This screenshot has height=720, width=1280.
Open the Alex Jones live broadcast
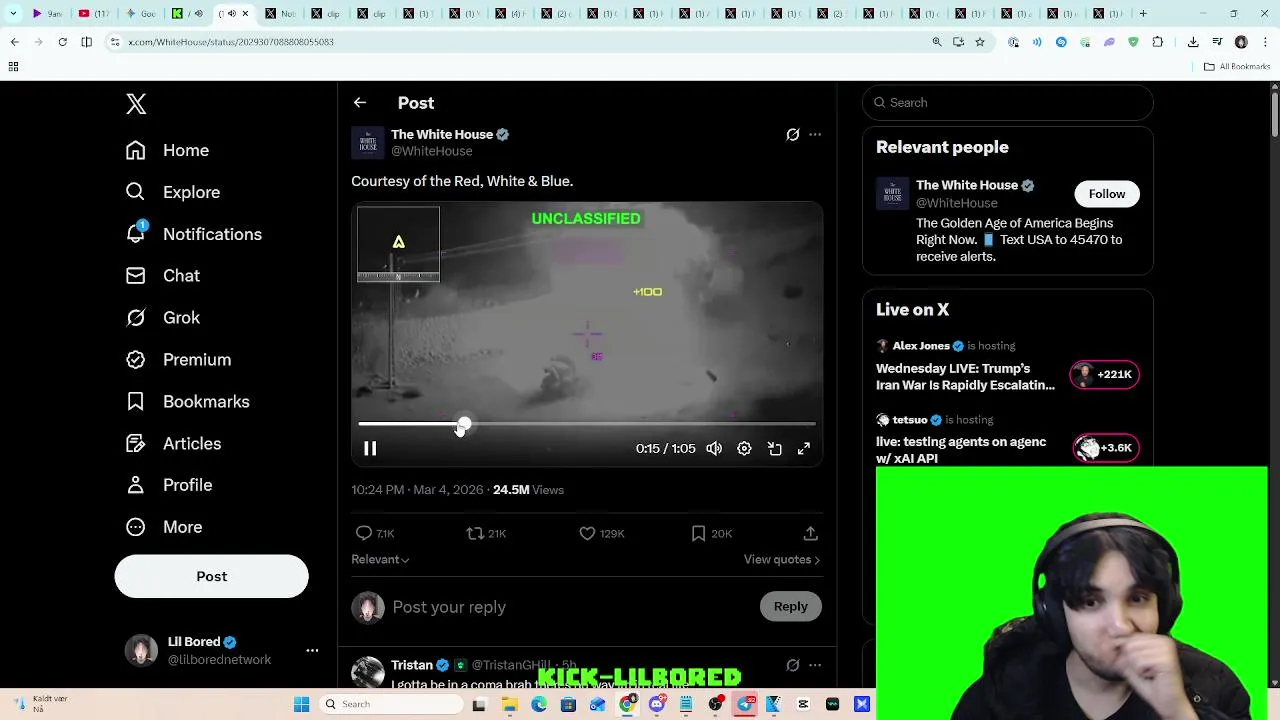965,377
